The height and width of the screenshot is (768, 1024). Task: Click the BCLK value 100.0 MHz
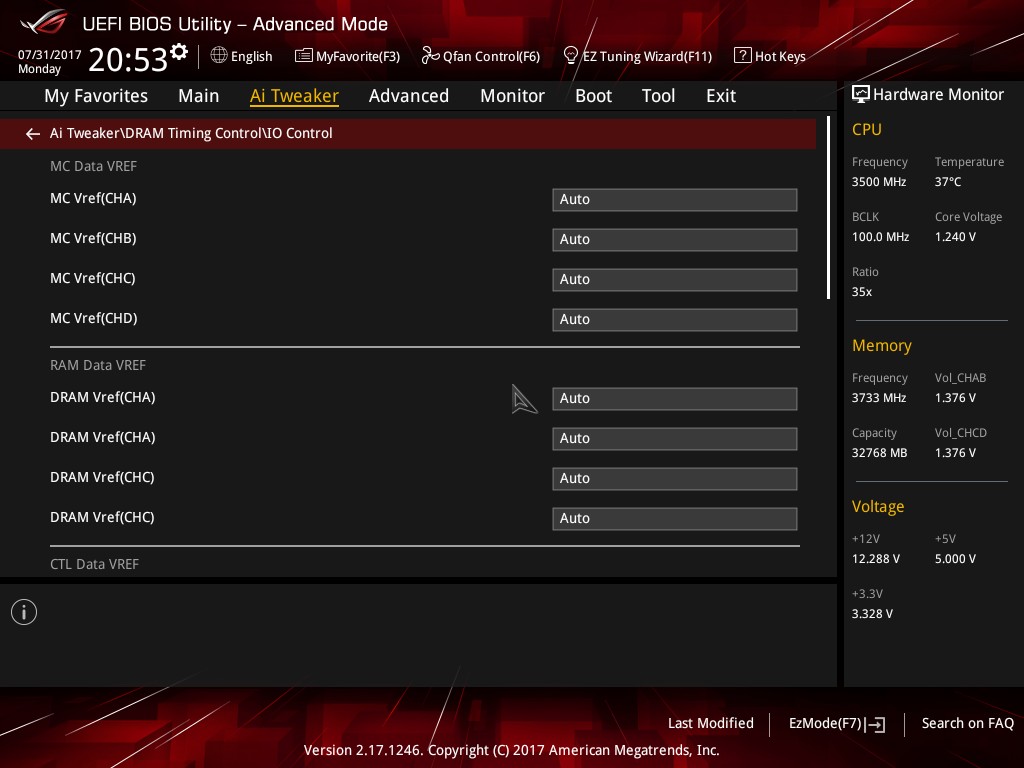point(880,237)
